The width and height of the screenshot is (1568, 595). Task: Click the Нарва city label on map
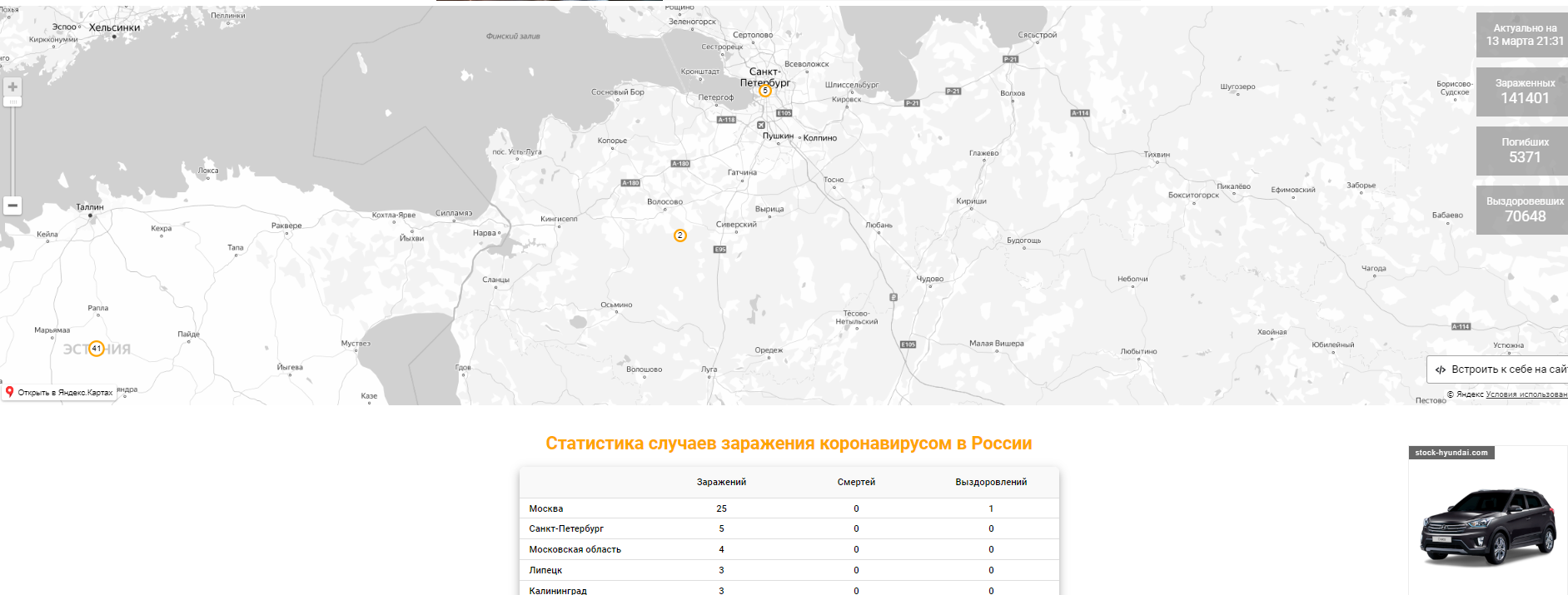pos(484,233)
